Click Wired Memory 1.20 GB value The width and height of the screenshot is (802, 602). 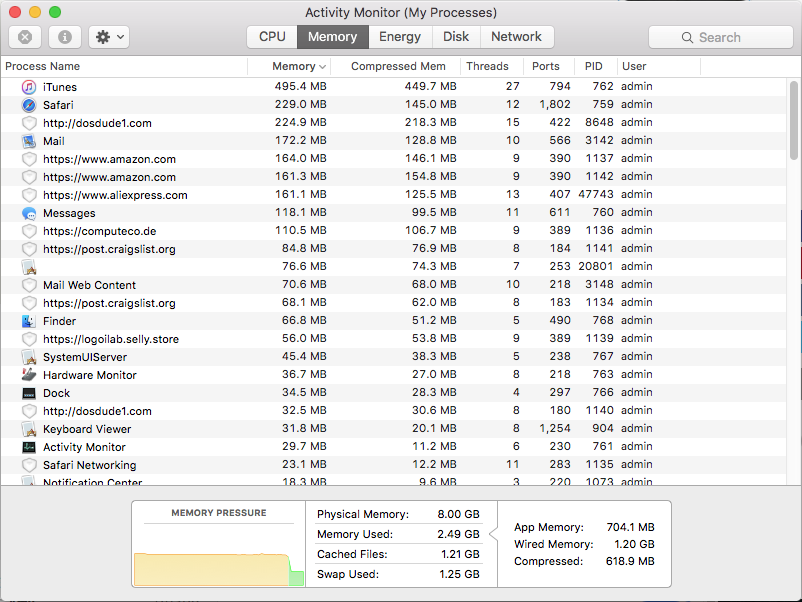(x=634, y=544)
